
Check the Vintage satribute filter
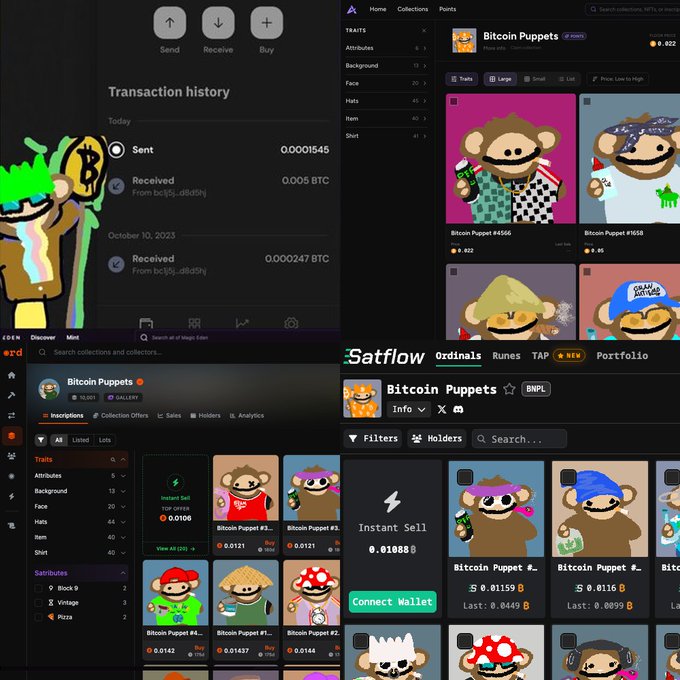tap(39, 603)
